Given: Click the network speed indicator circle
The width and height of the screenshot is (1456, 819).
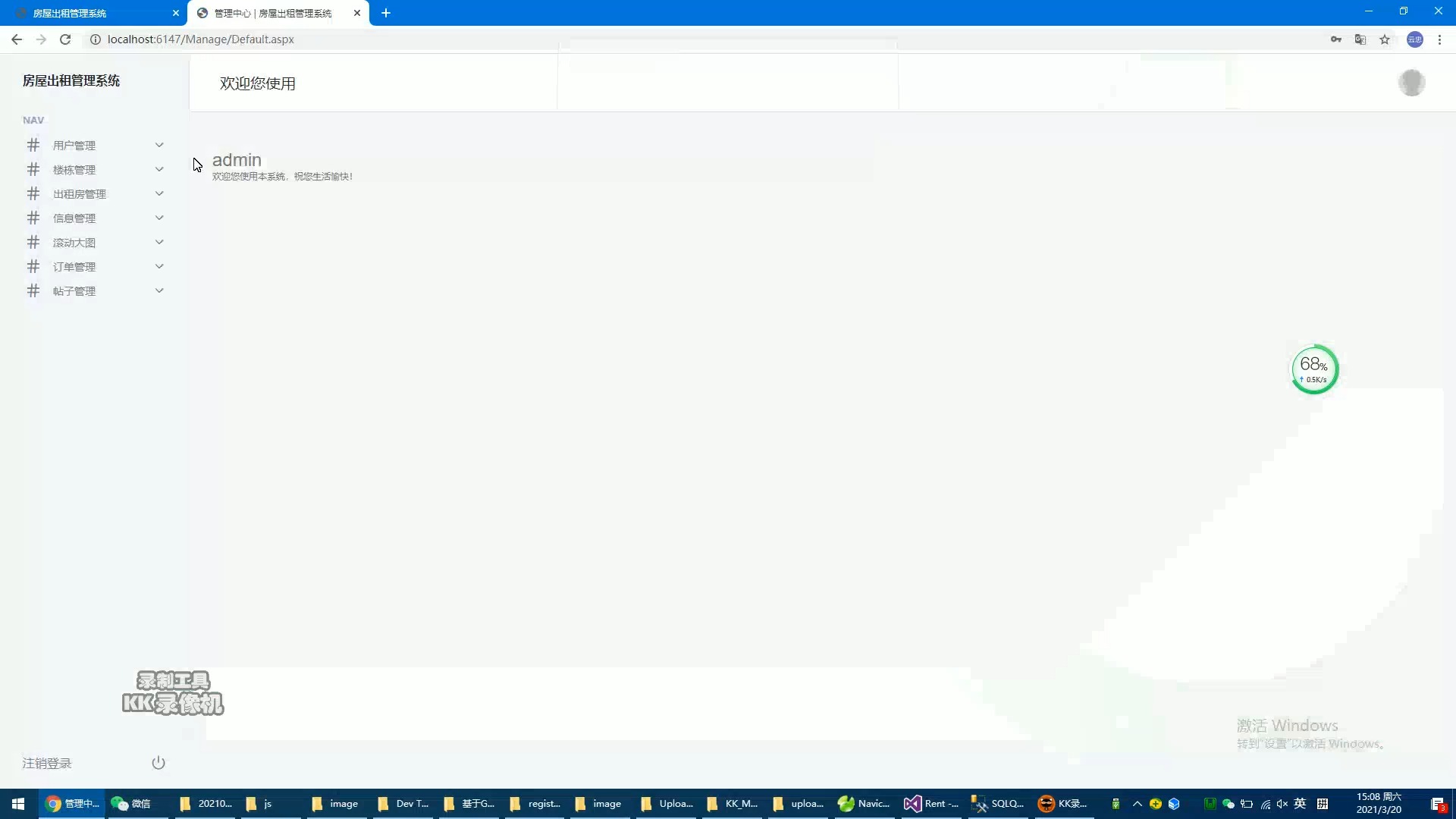Looking at the screenshot, I should pyautogui.click(x=1314, y=369).
